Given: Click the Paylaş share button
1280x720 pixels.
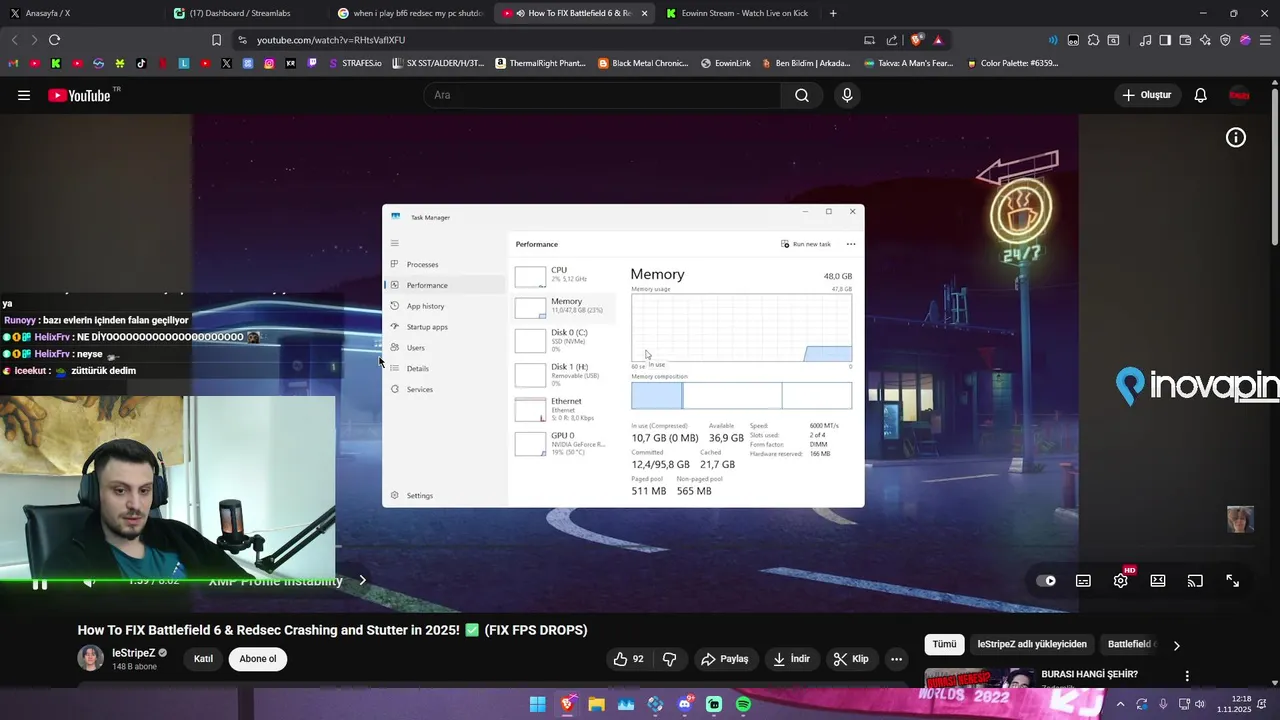Looking at the screenshot, I should 725,659.
